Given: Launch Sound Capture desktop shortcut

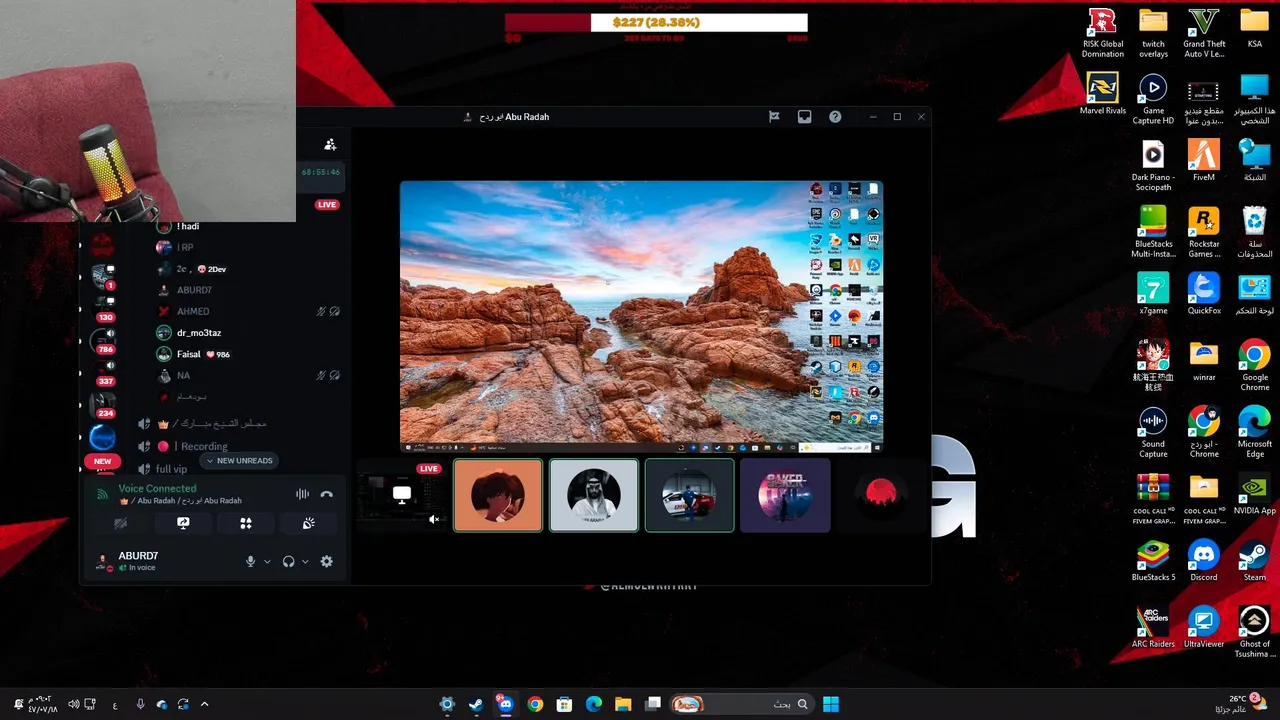Looking at the screenshot, I should click(x=1153, y=432).
